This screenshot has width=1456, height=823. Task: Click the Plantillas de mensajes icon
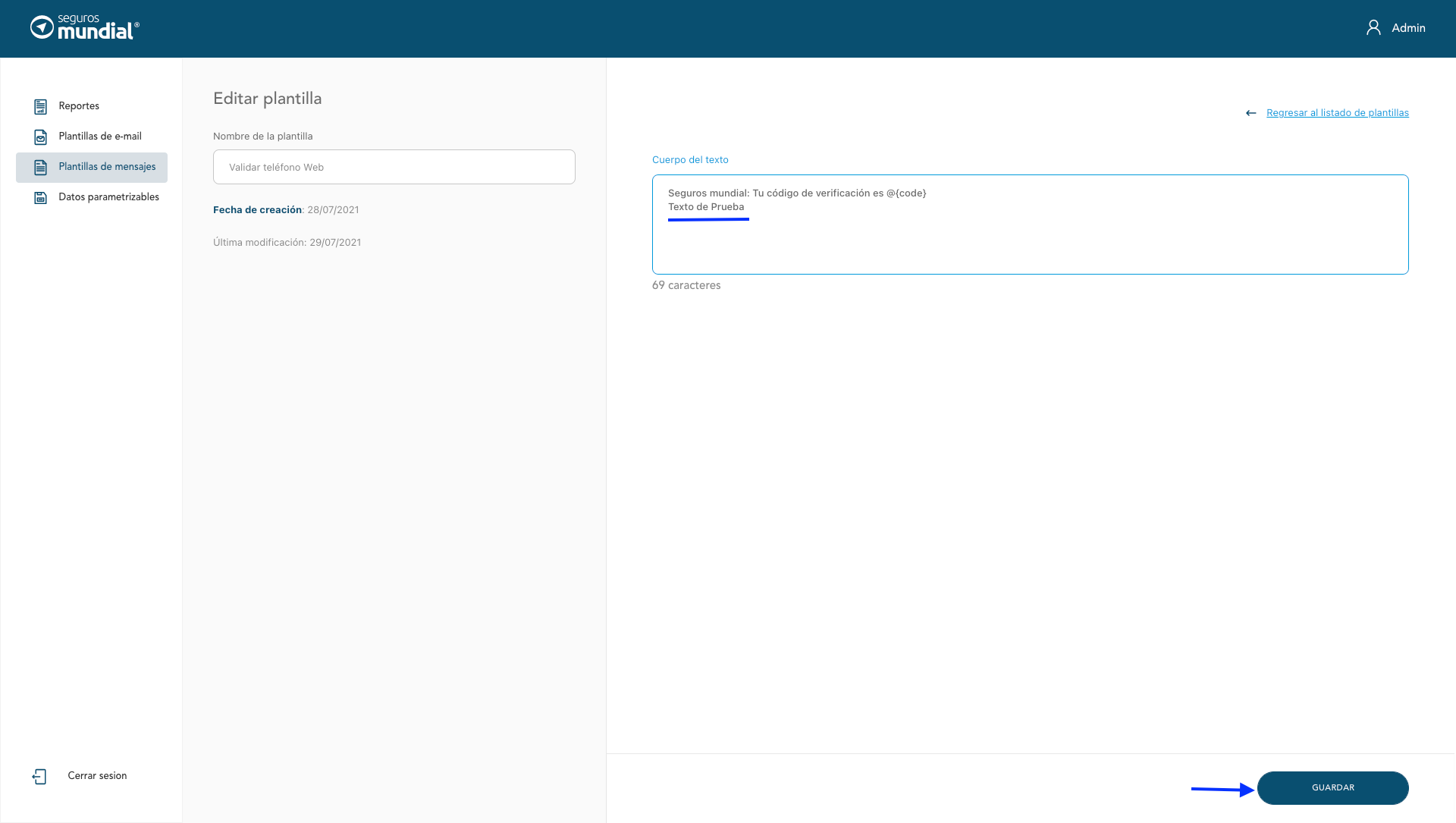tap(40, 168)
